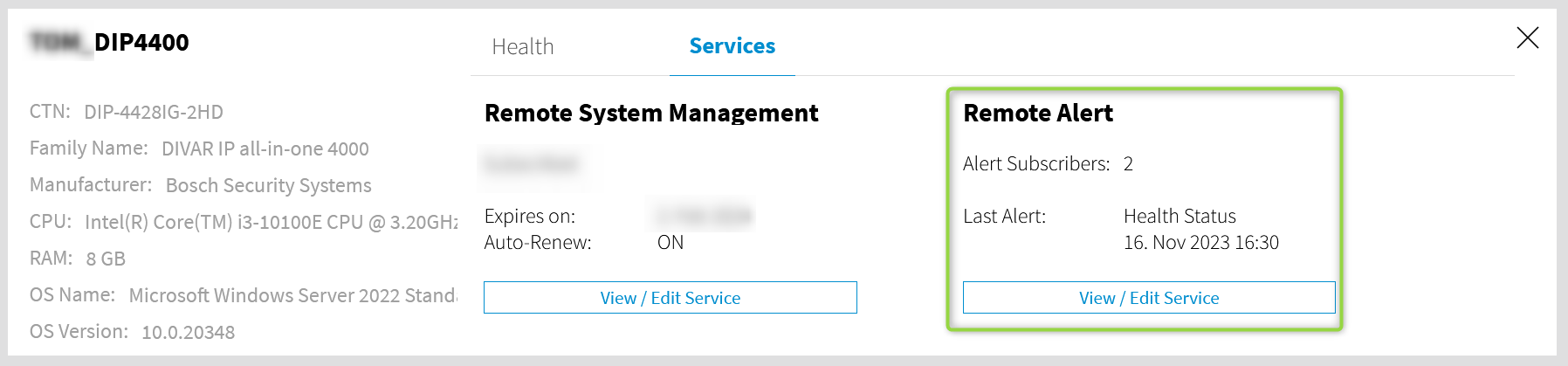Click the Alert Subscribers count 2
Screen dimensions: 1568x366
[x=1128, y=164]
